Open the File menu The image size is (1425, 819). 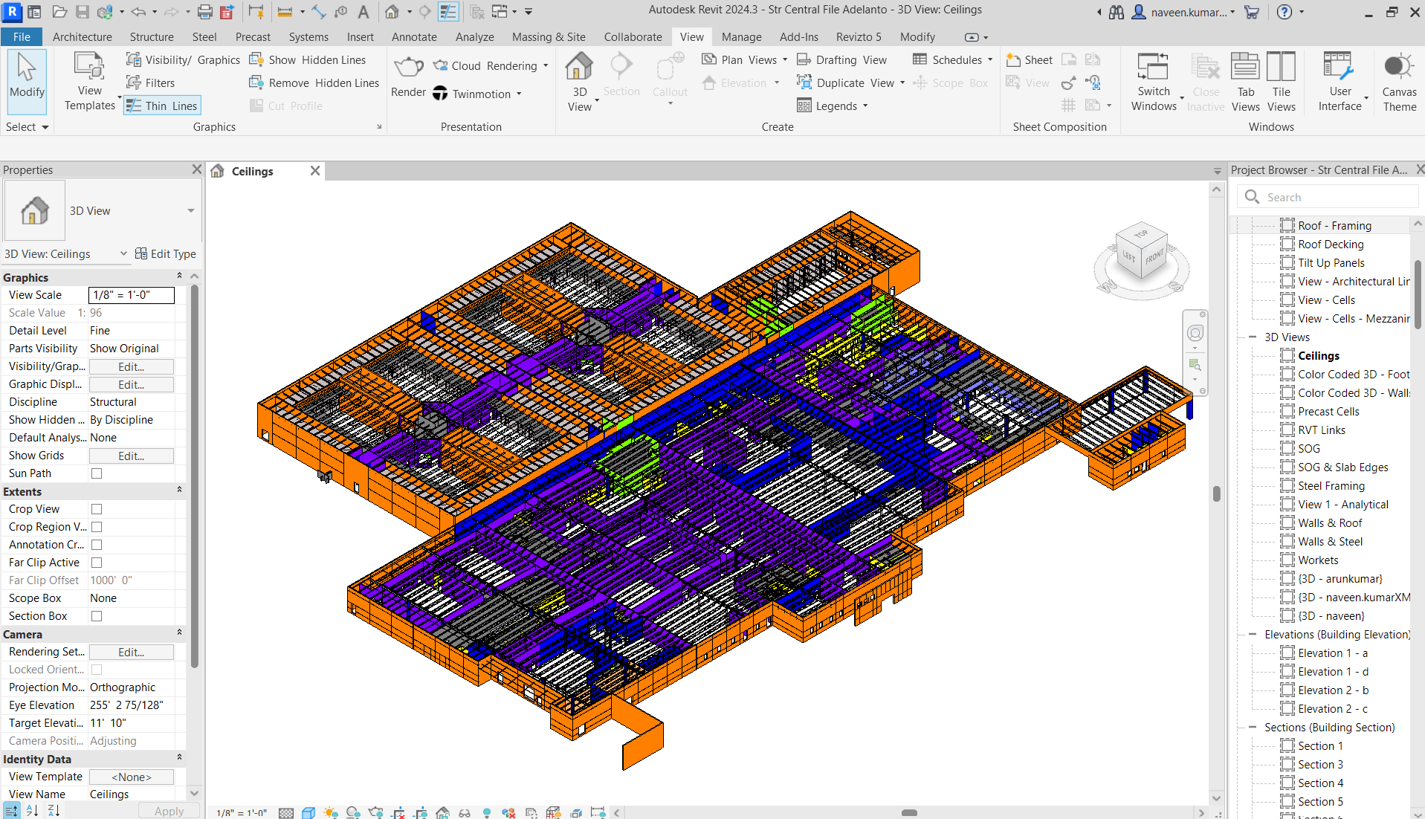[21, 37]
